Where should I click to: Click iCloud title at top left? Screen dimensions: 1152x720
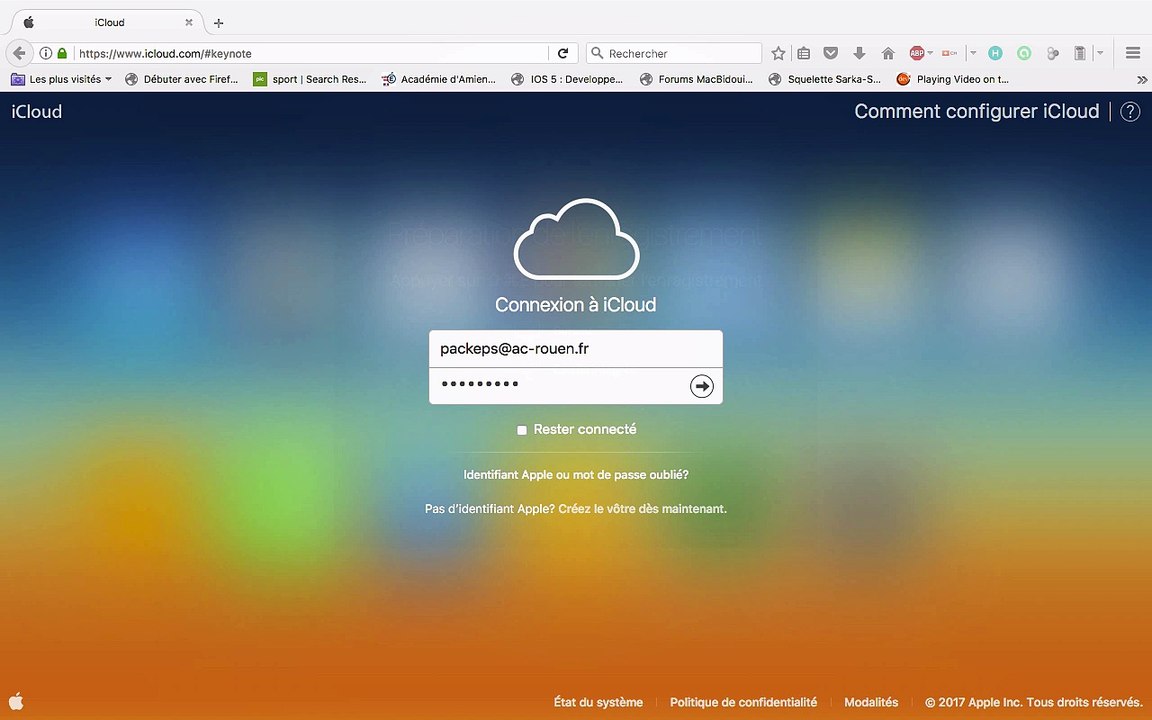(x=37, y=112)
